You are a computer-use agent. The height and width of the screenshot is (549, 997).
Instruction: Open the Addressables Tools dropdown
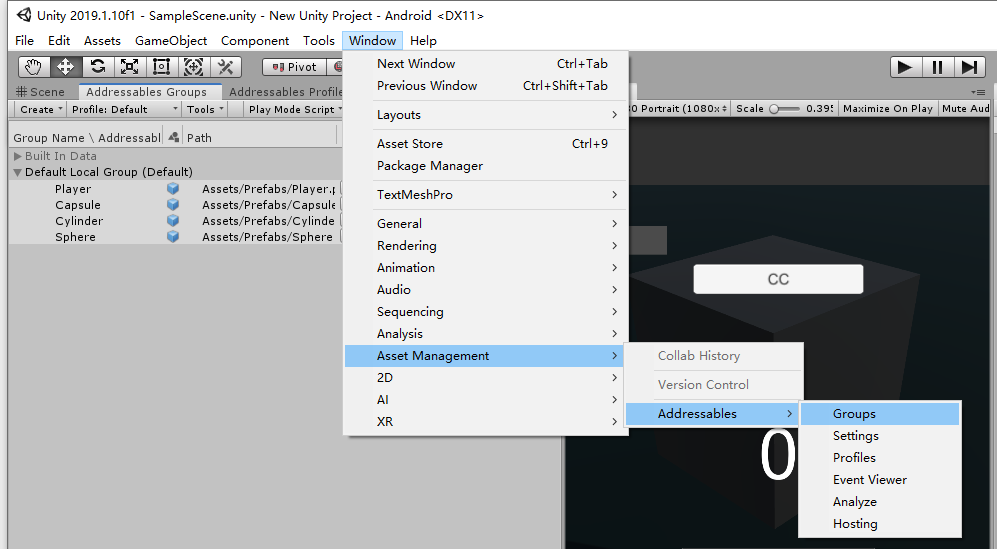click(x=205, y=109)
